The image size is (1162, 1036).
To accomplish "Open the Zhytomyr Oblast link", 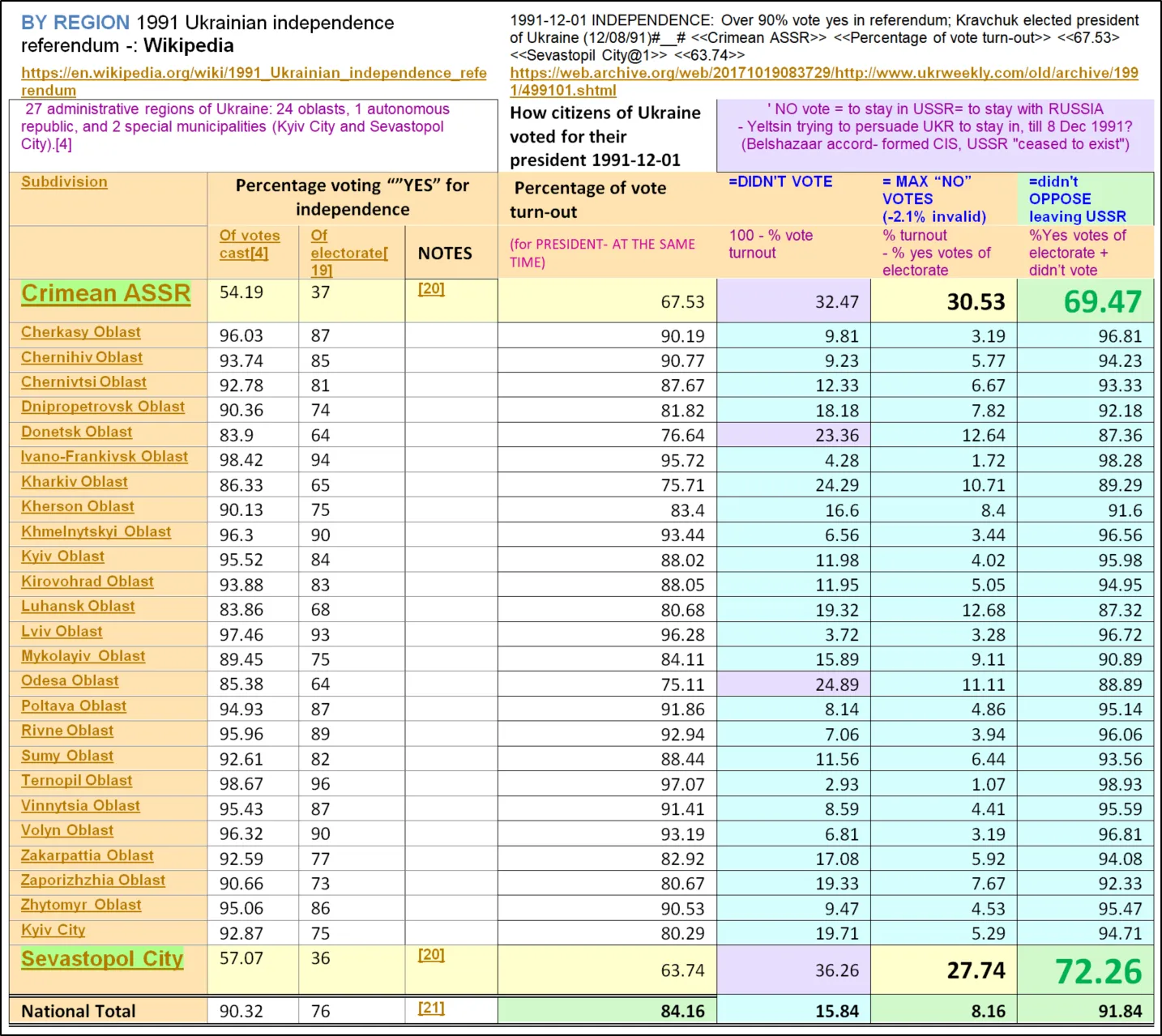I will click(x=81, y=905).
